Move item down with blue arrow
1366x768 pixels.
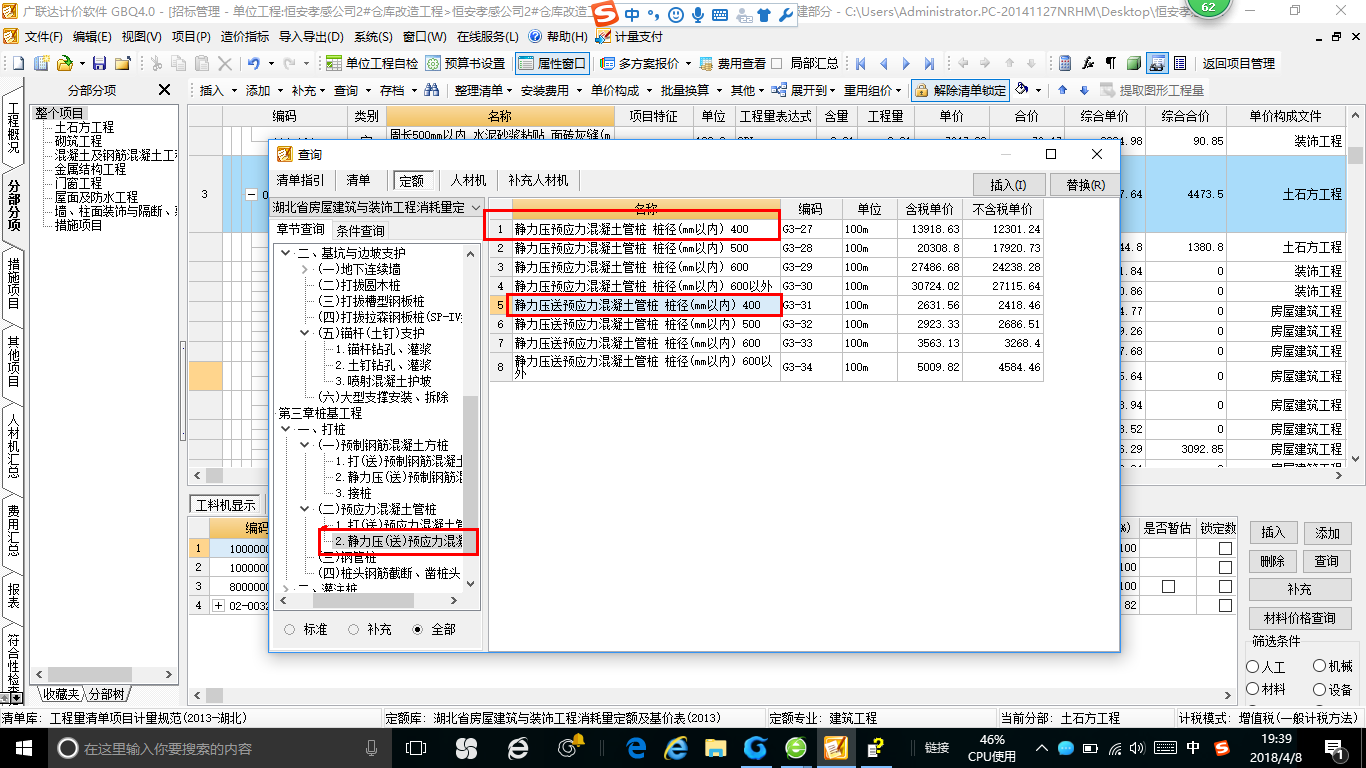(1083, 90)
